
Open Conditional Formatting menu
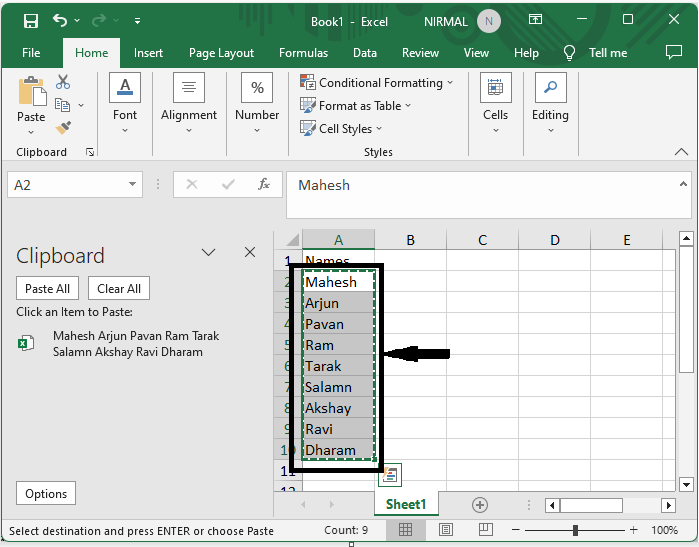[x=376, y=82]
